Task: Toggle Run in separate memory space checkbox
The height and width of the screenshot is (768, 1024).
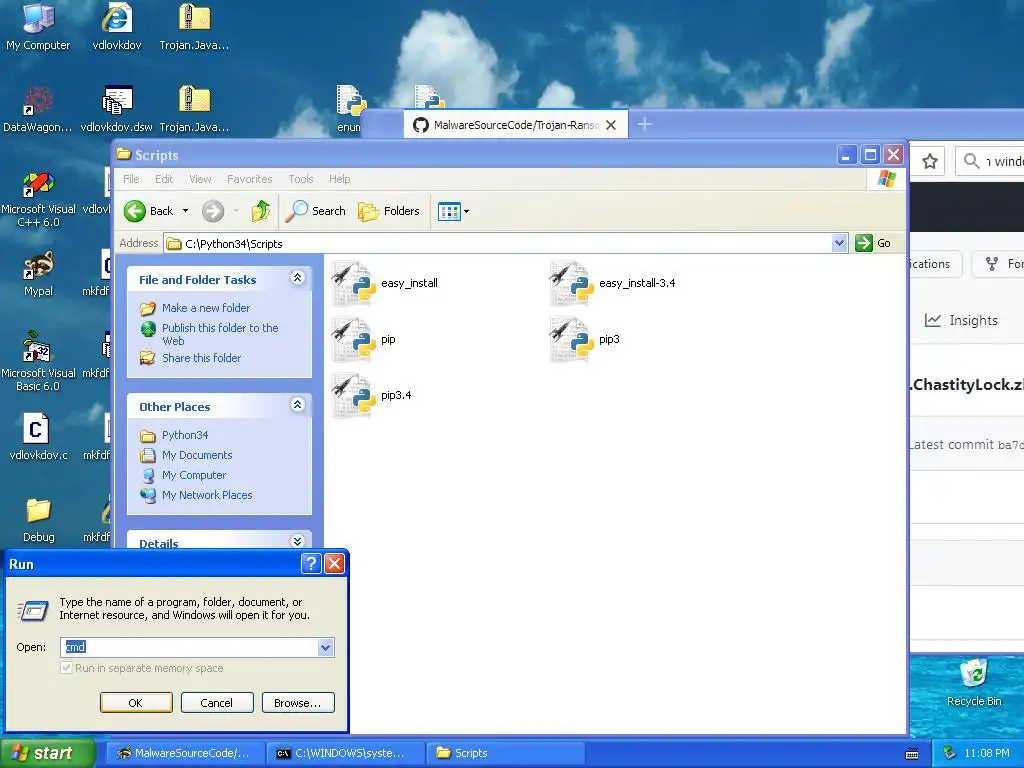Action: (66, 668)
